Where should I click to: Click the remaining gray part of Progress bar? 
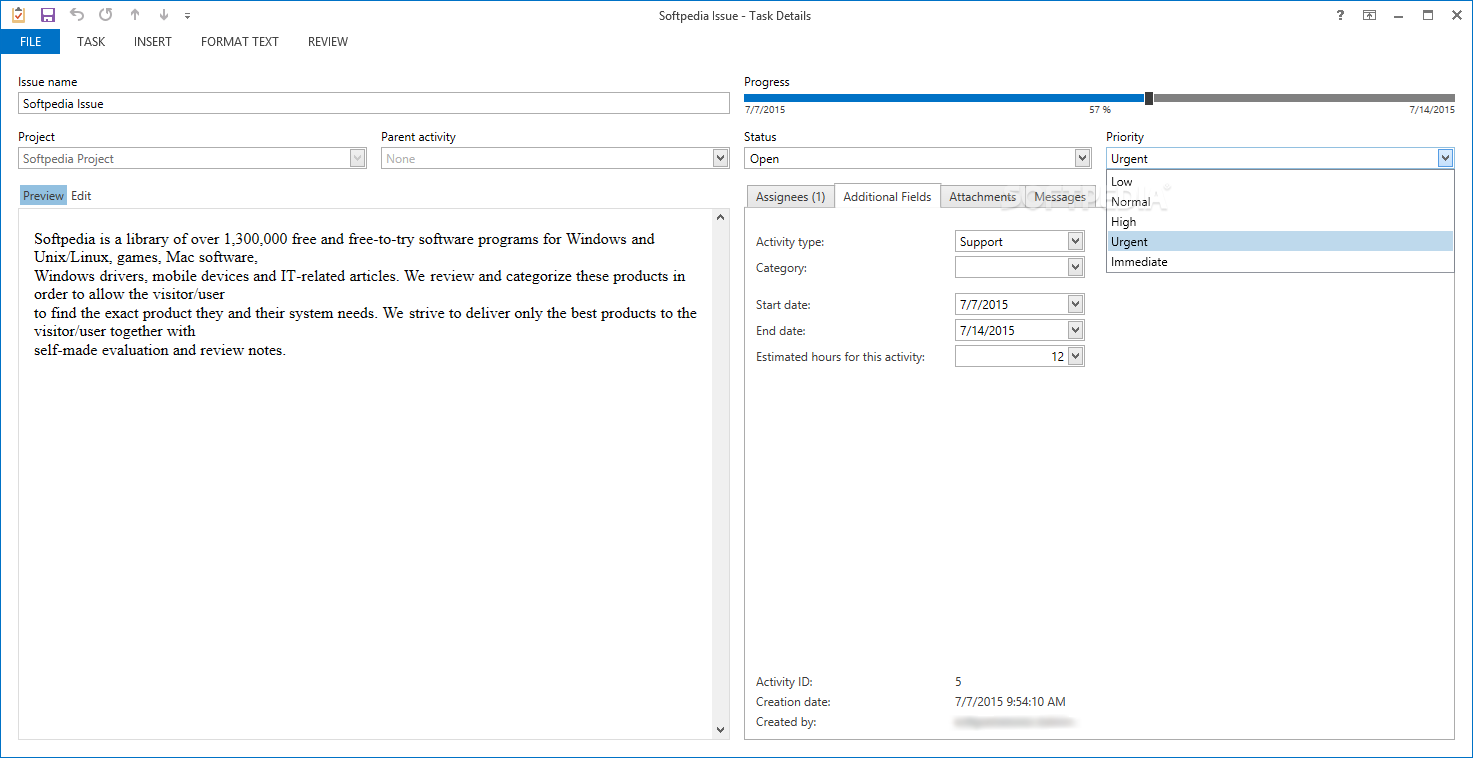[x=1304, y=98]
